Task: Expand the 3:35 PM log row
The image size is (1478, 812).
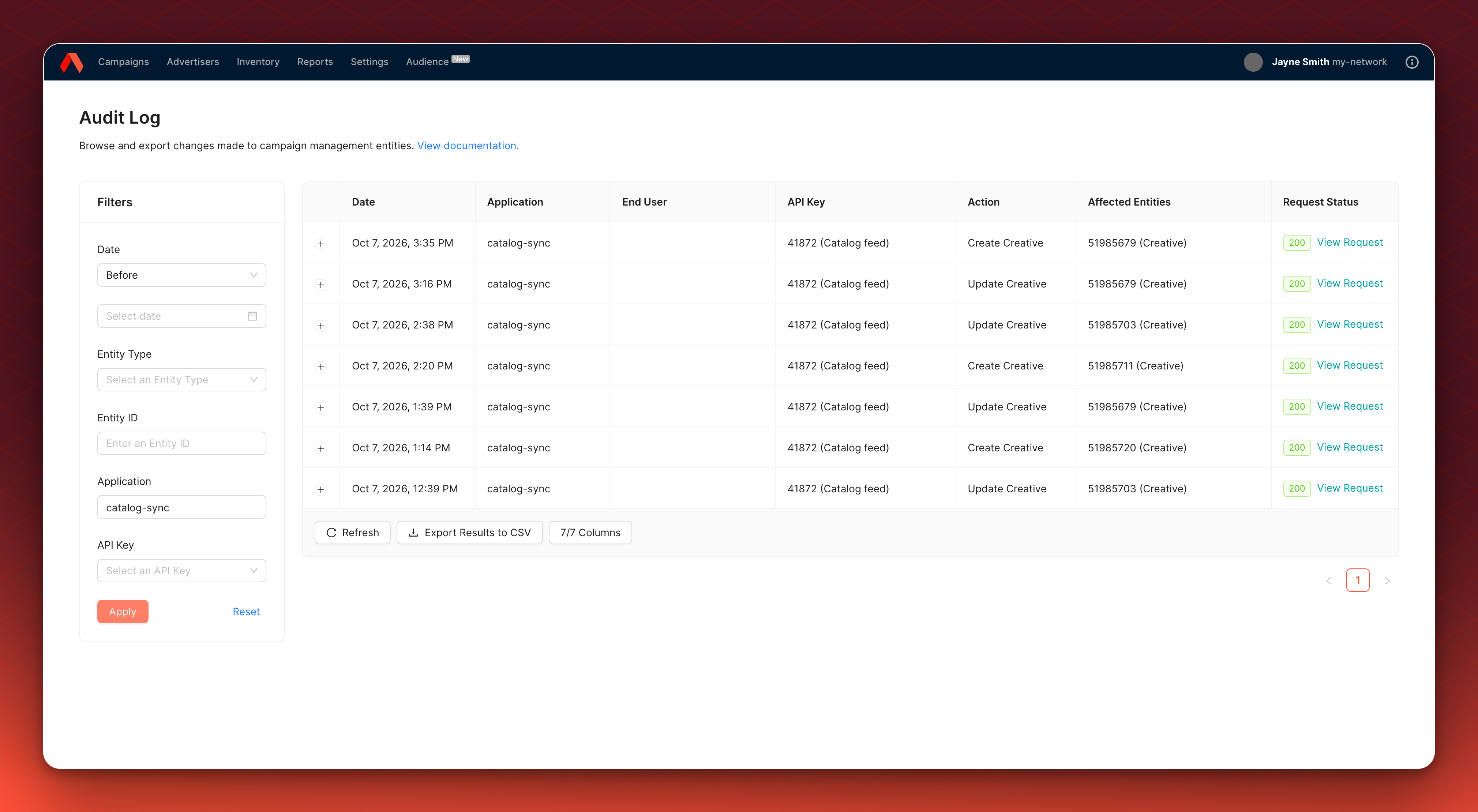Action: pyautogui.click(x=321, y=244)
